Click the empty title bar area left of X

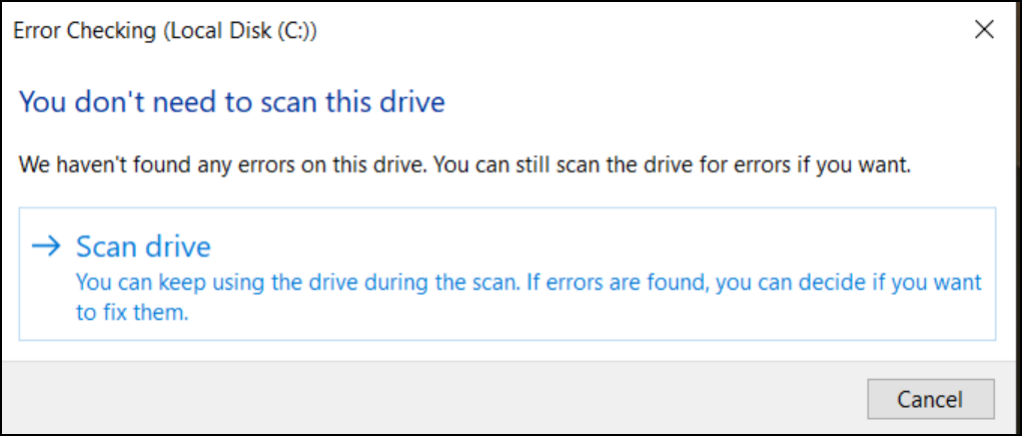click(650, 31)
